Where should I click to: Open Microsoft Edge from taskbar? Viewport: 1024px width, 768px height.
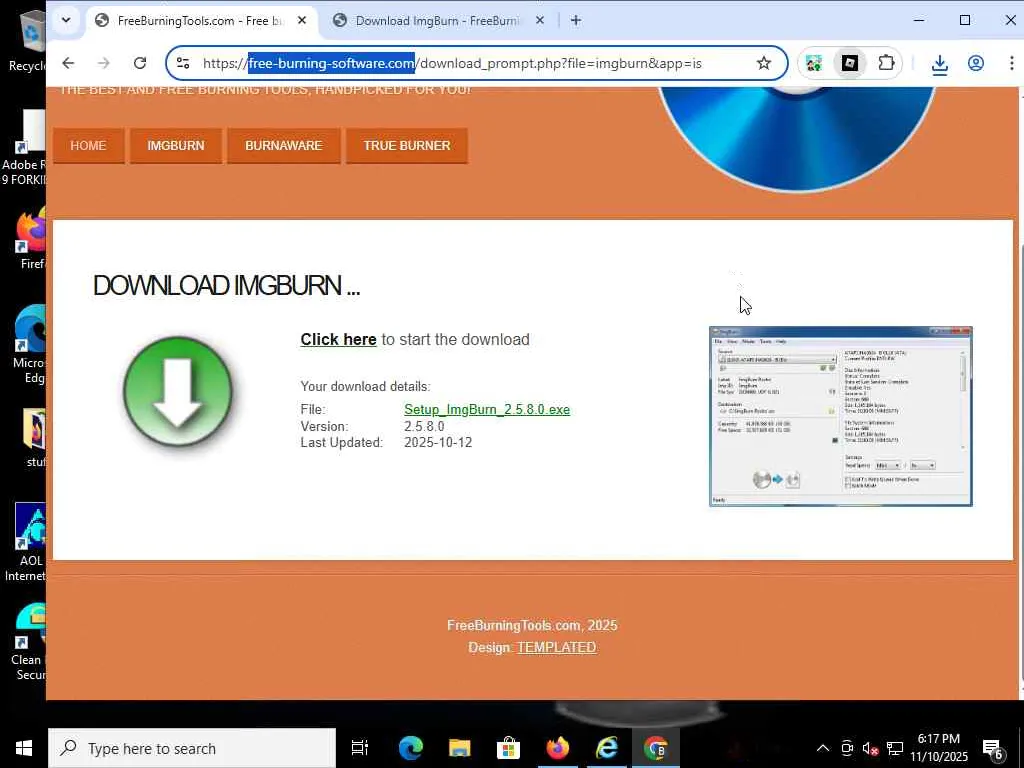pos(411,748)
